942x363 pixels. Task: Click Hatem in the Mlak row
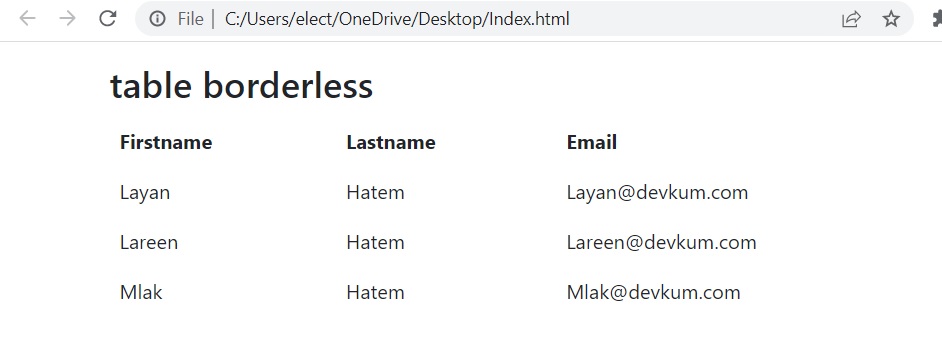click(375, 293)
